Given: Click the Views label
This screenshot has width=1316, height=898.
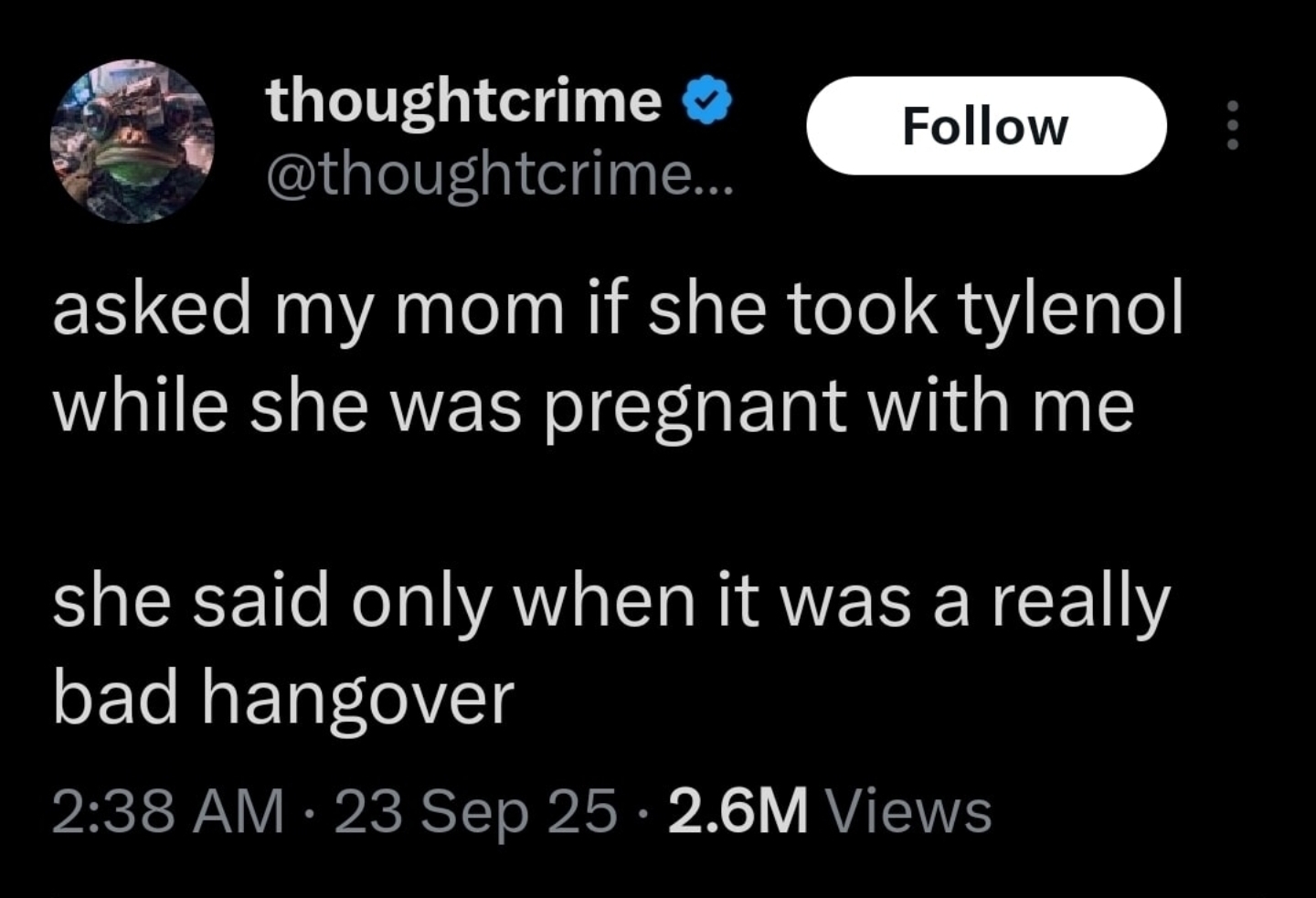Looking at the screenshot, I should click(x=907, y=811).
